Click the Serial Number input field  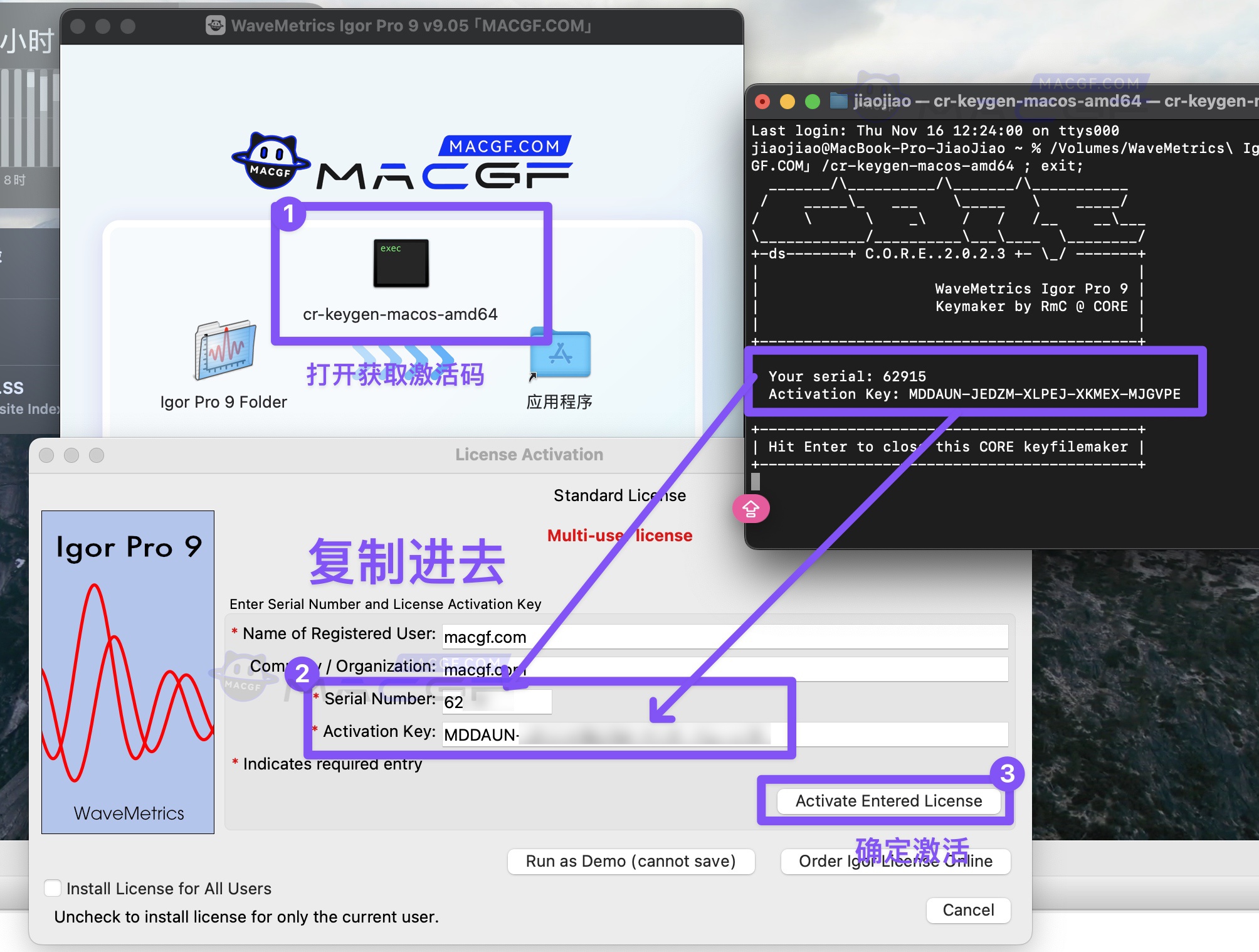[x=495, y=701]
